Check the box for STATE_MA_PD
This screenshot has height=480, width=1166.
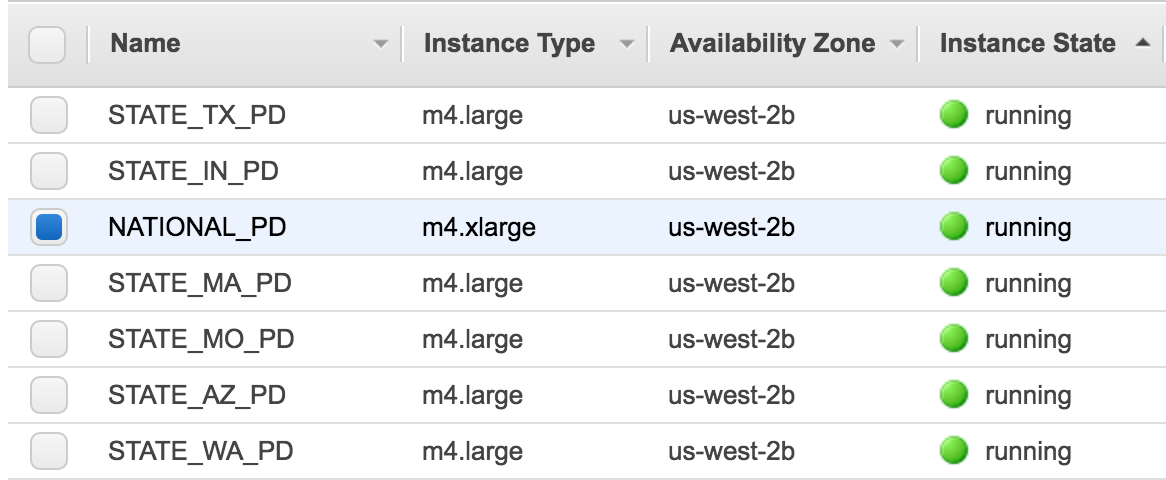coord(49,284)
